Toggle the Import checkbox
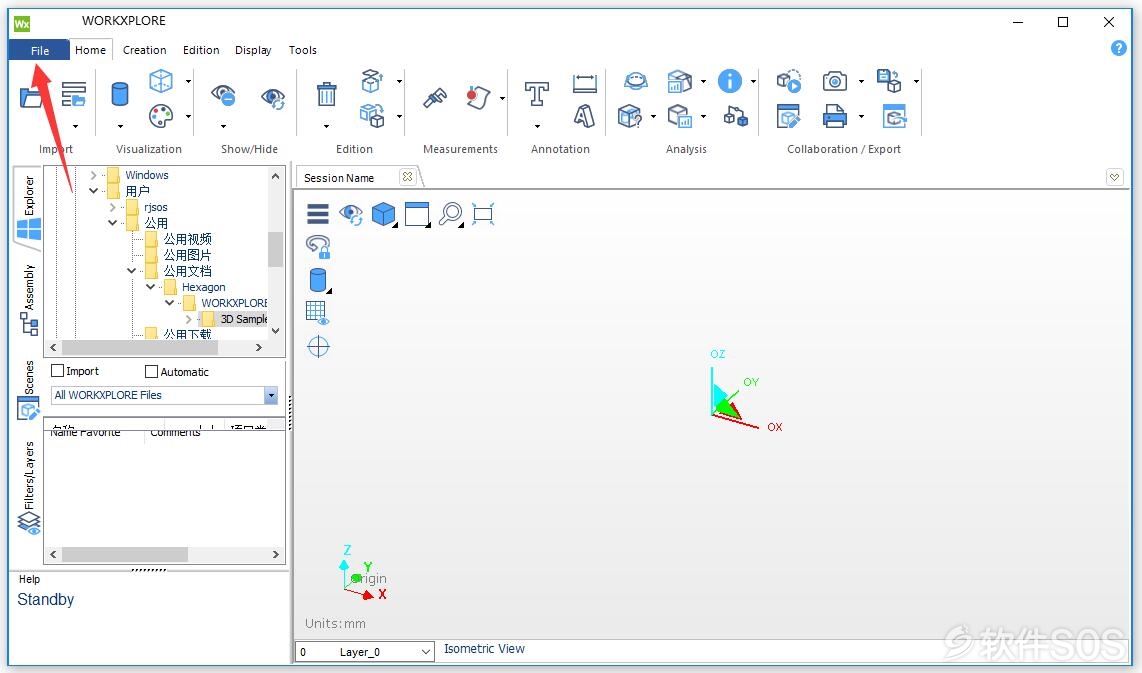Screen dimensions: 1142x673 click(58, 371)
